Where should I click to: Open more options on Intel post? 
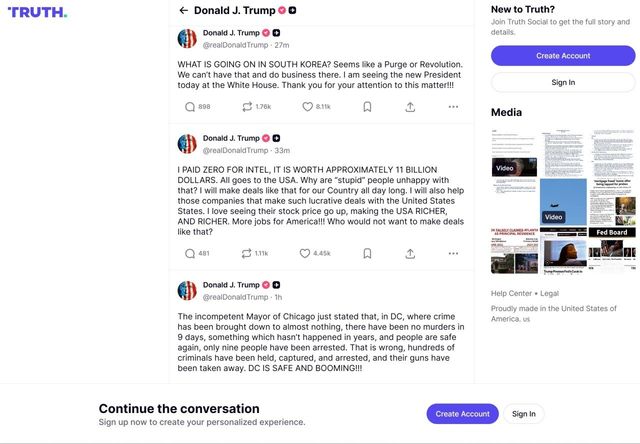[453, 253]
